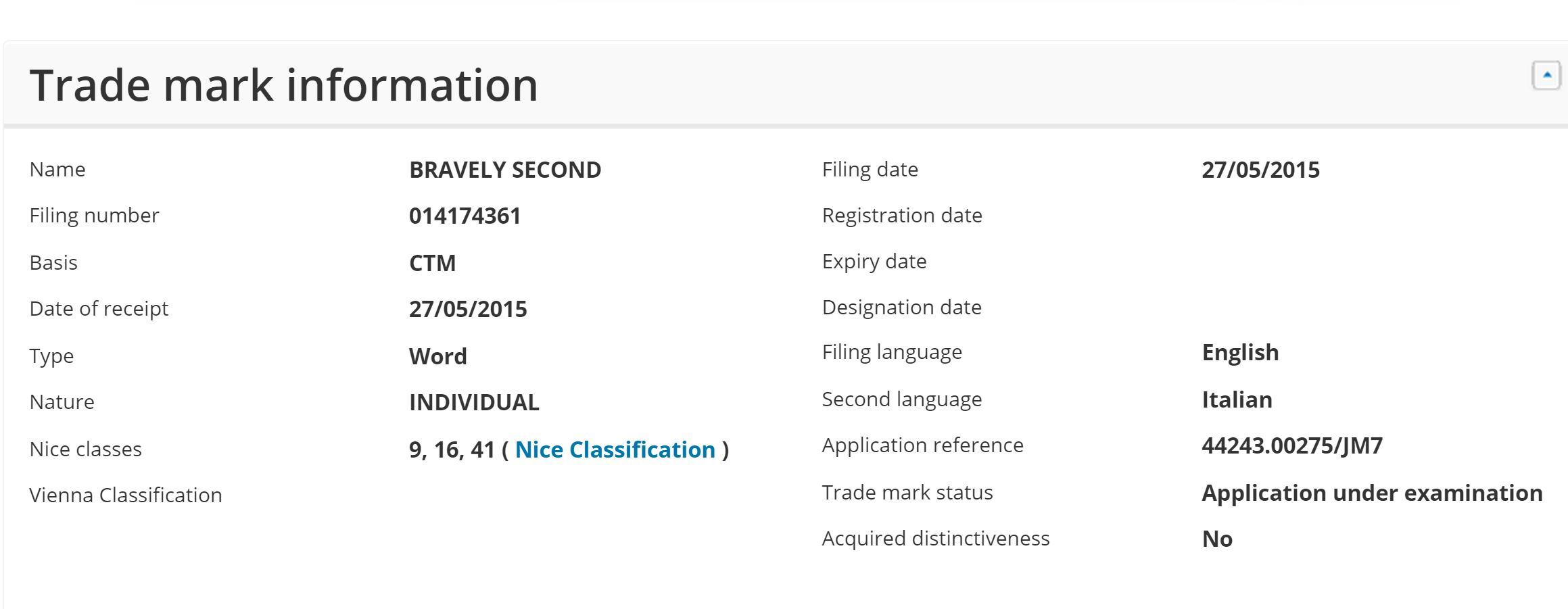The image size is (1568, 609).
Task: Select the Word type value
Action: click(437, 356)
